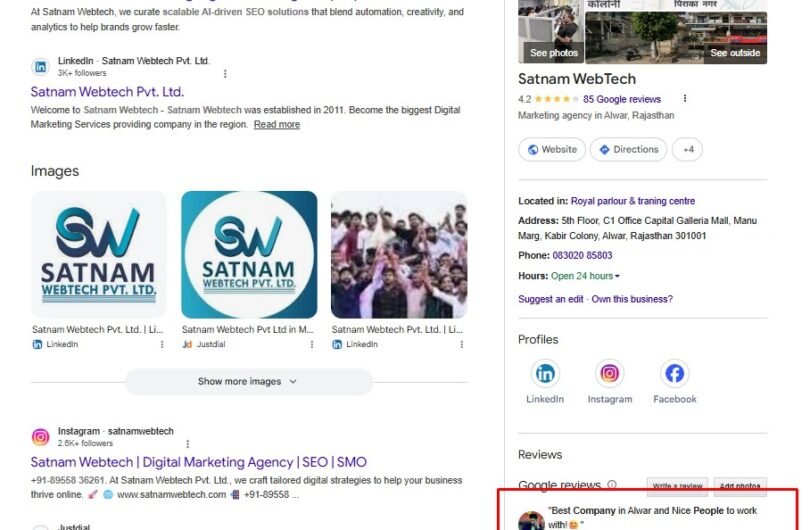The height and width of the screenshot is (530, 810).
Task: Click the Justdial source icon under the image
Action: click(187, 345)
